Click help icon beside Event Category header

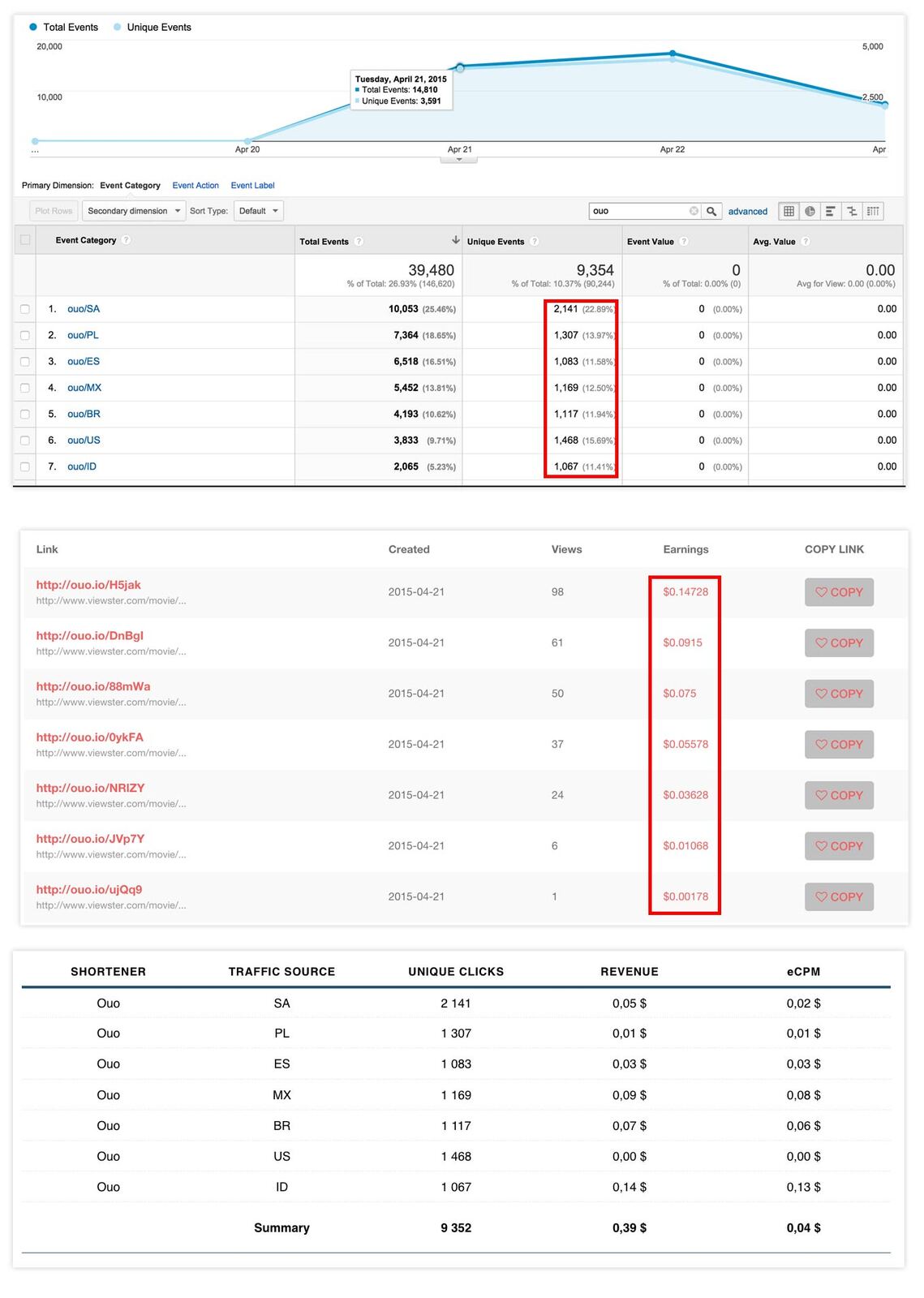point(127,240)
